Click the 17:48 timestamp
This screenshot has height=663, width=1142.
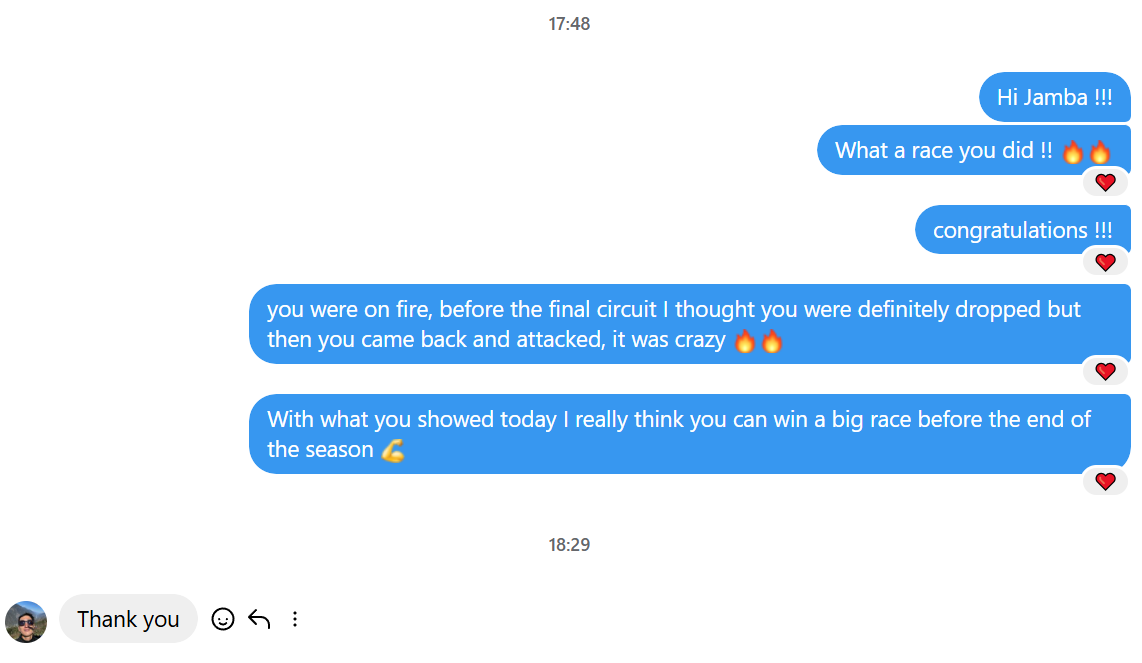(x=569, y=24)
